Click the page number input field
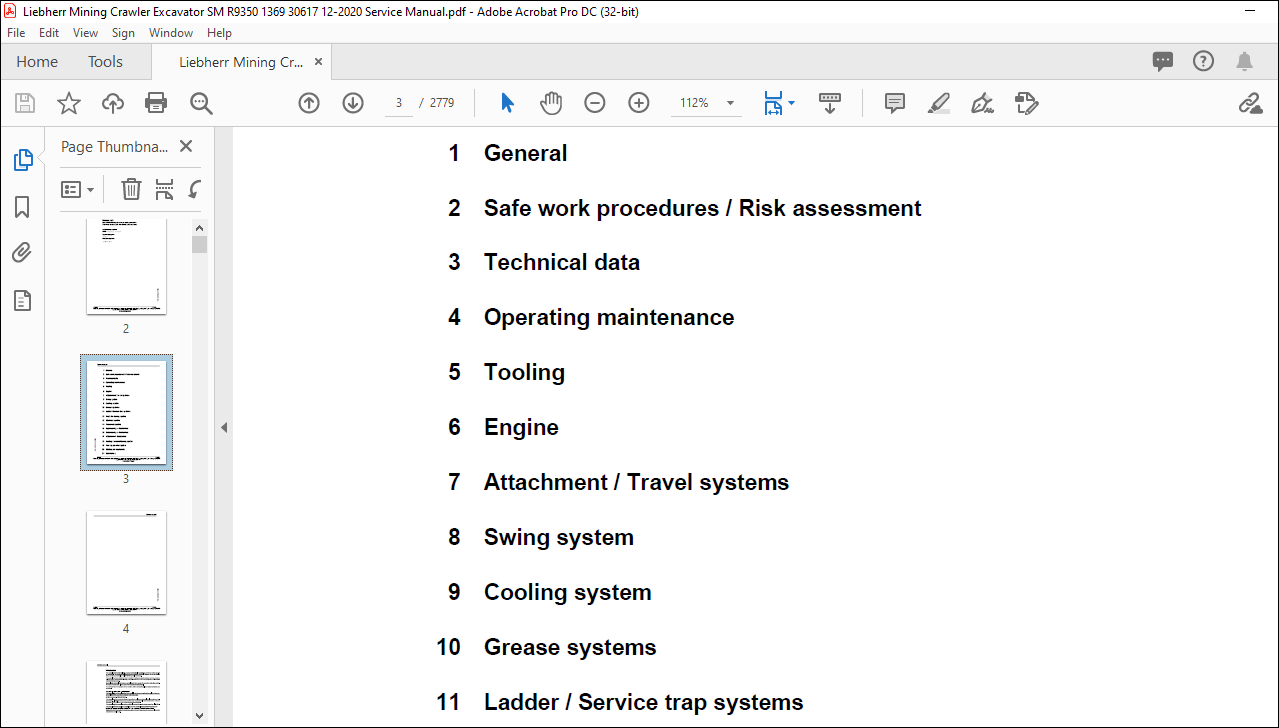 tap(399, 103)
